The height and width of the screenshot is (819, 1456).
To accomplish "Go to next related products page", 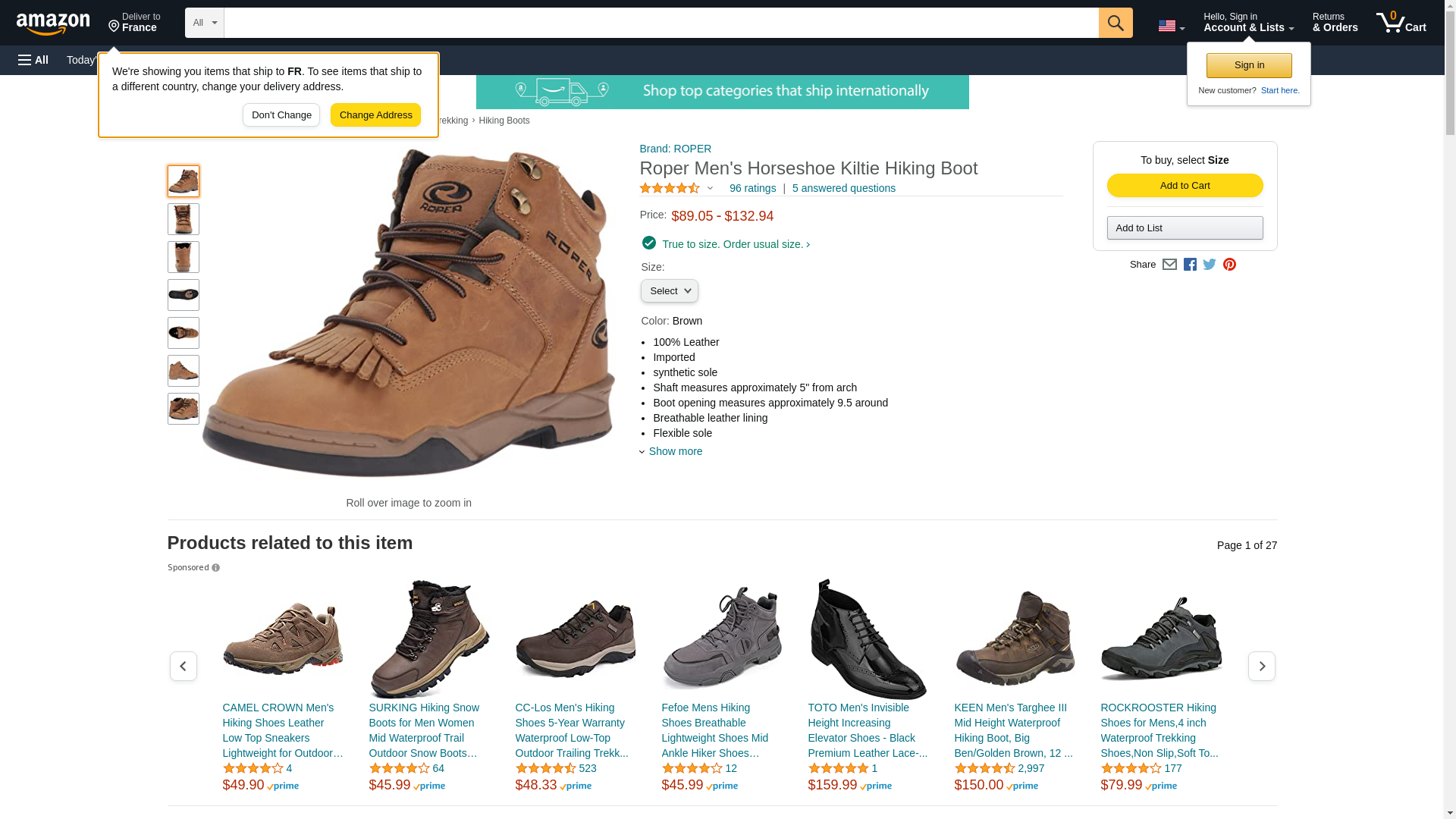I will pos(1261,666).
